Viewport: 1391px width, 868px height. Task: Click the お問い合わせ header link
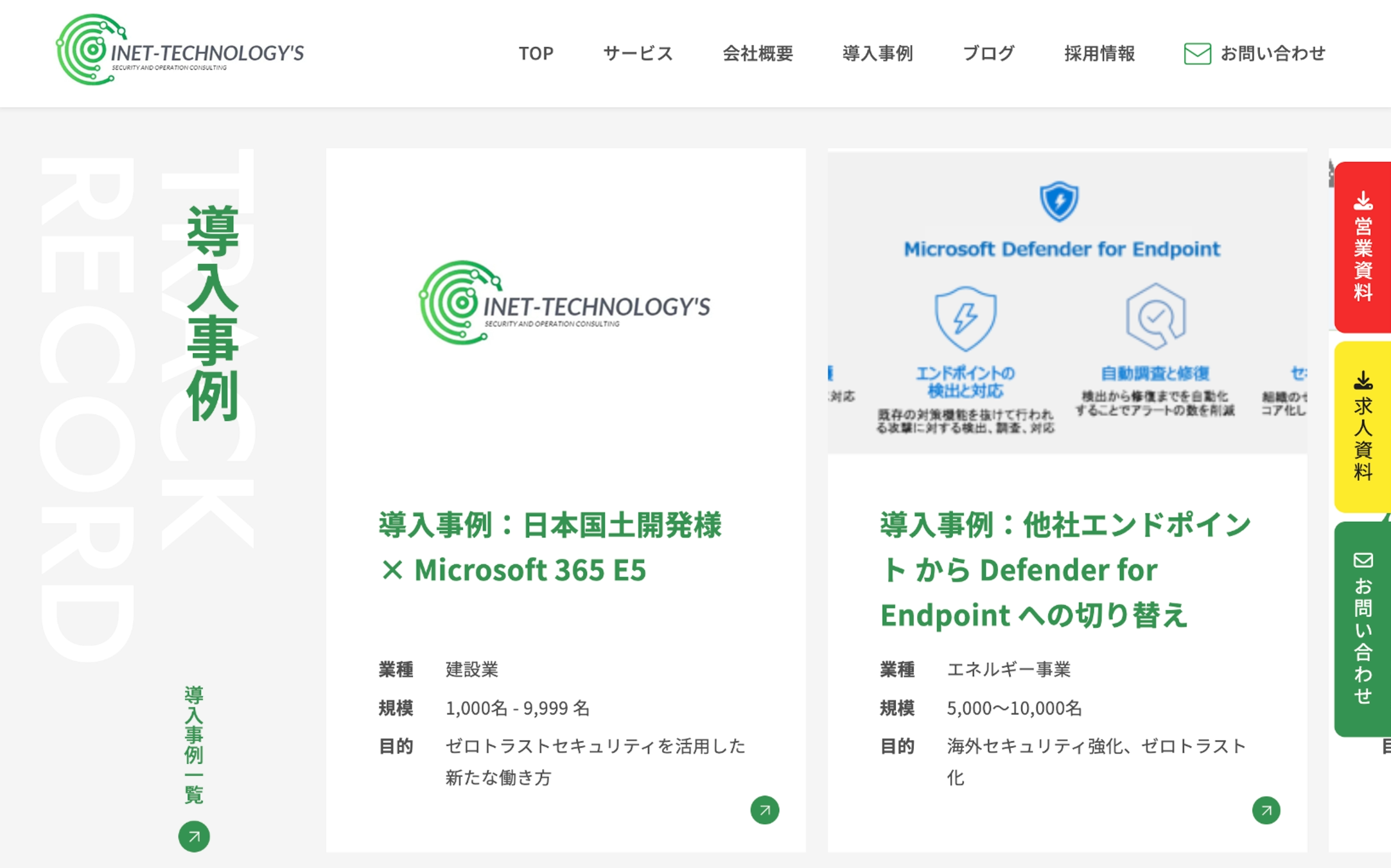1272,53
